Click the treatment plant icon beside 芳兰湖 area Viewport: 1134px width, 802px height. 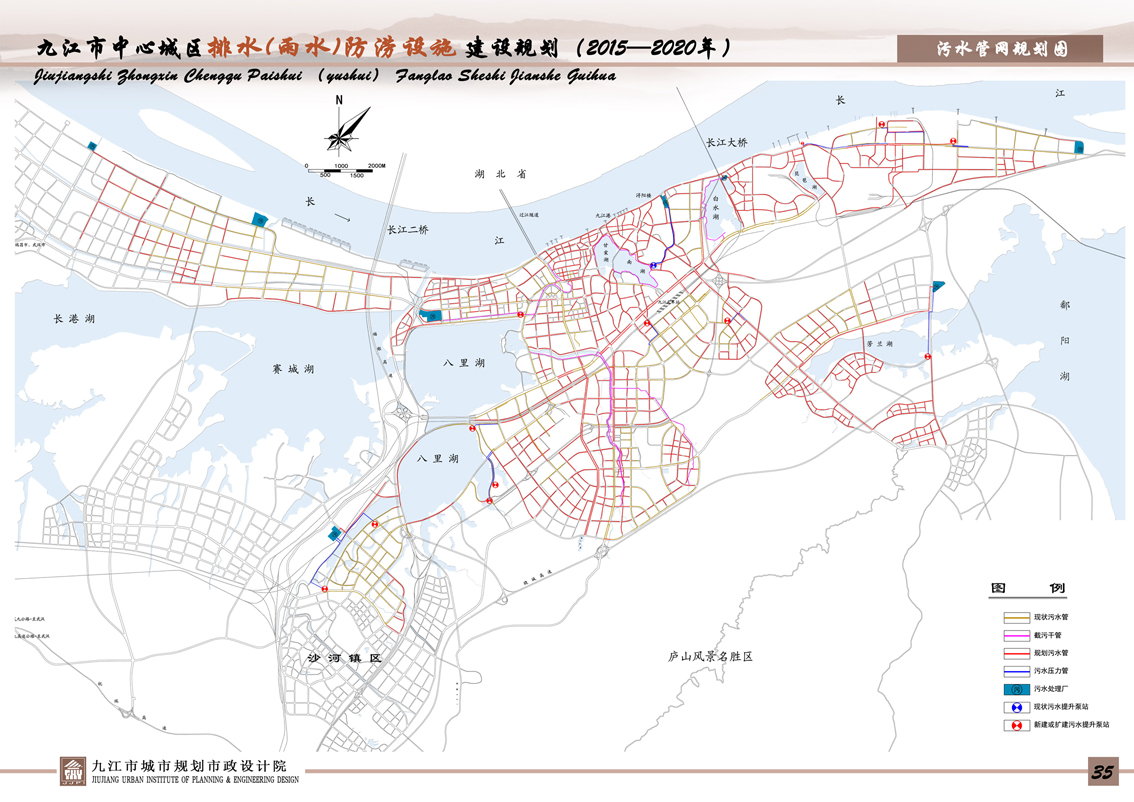point(938,286)
